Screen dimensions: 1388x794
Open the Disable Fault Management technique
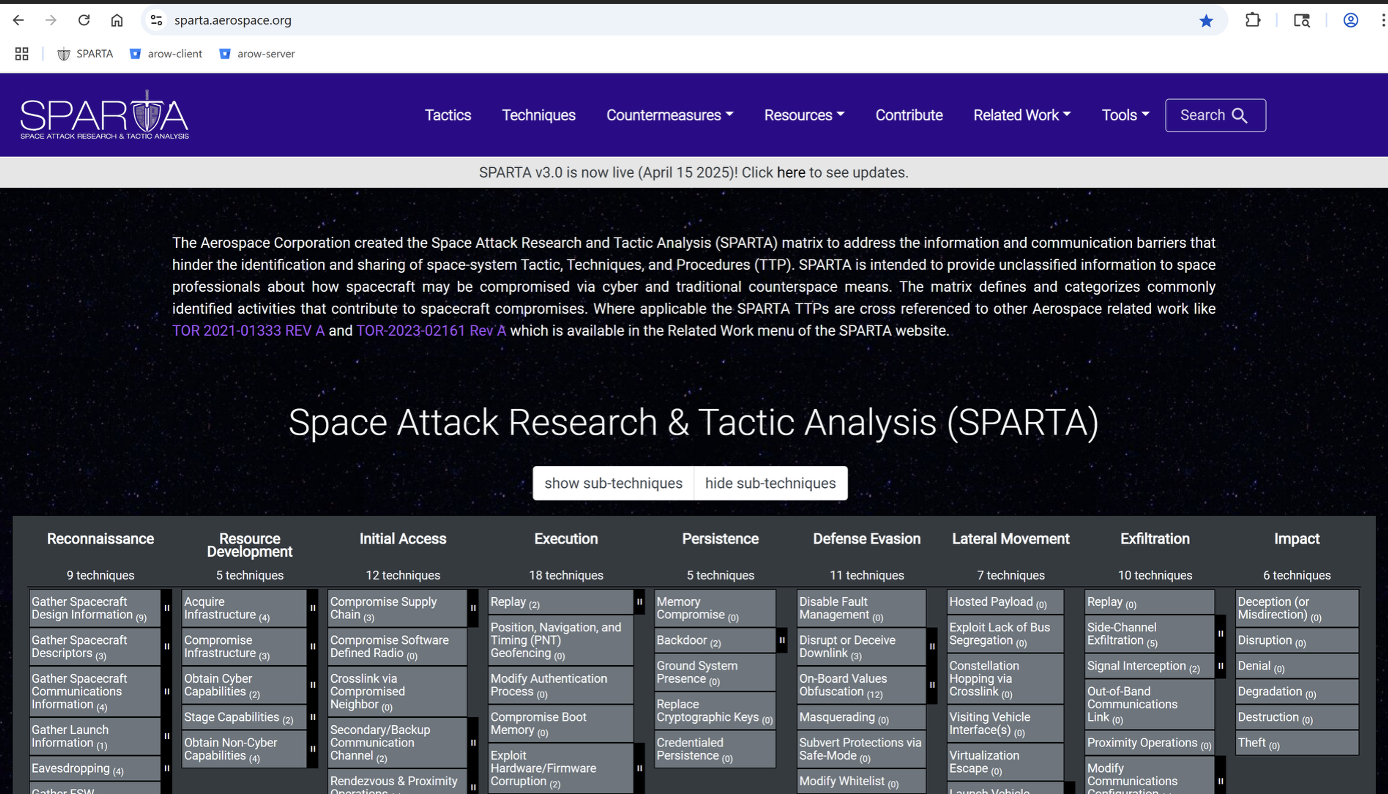[x=861, y=608]
